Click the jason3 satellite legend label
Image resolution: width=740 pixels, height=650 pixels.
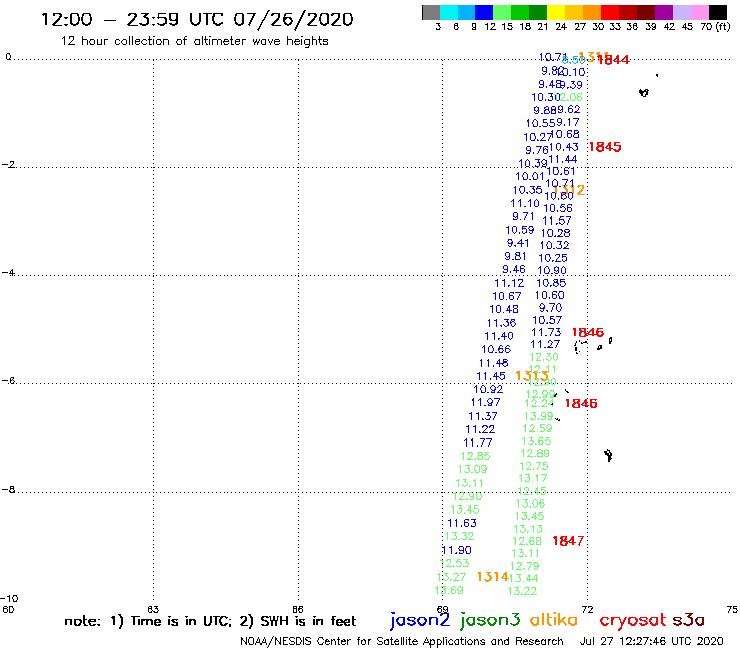[x=490, y=621]
